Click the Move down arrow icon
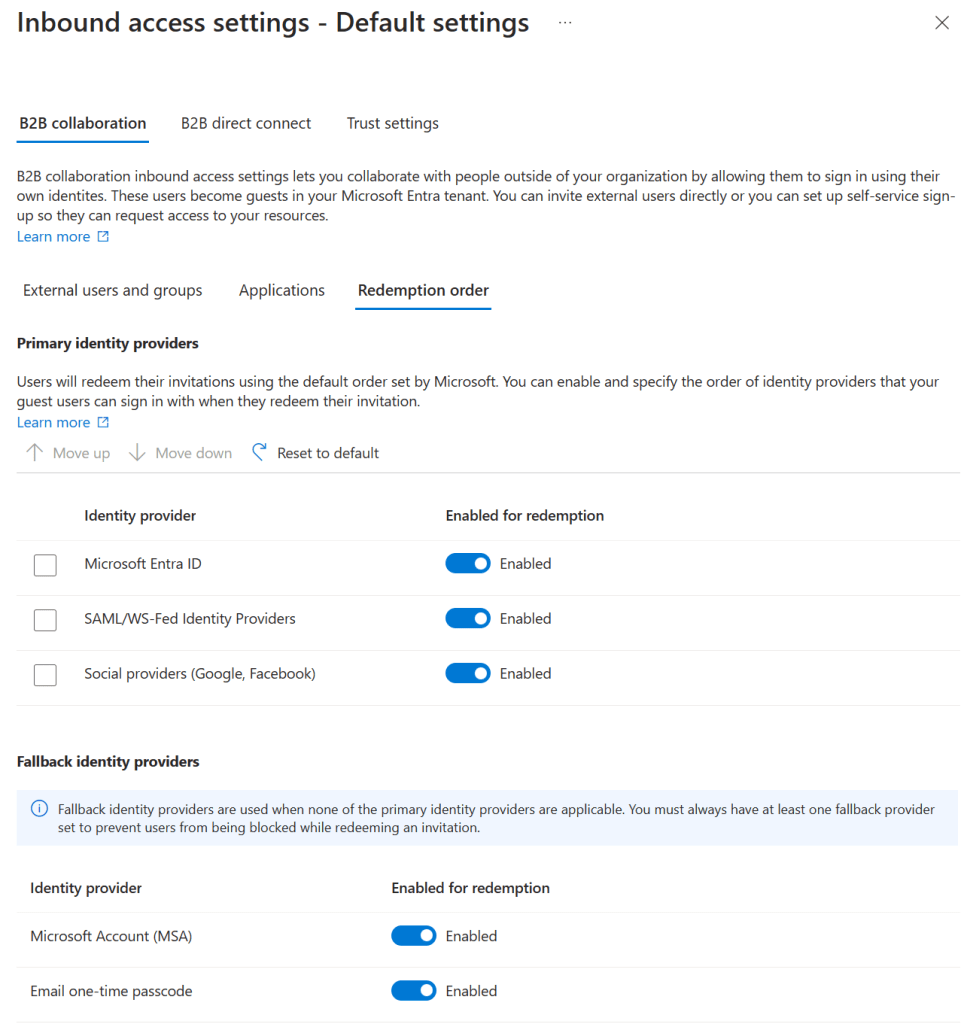The image size is (967, 1024). [138, 453]
